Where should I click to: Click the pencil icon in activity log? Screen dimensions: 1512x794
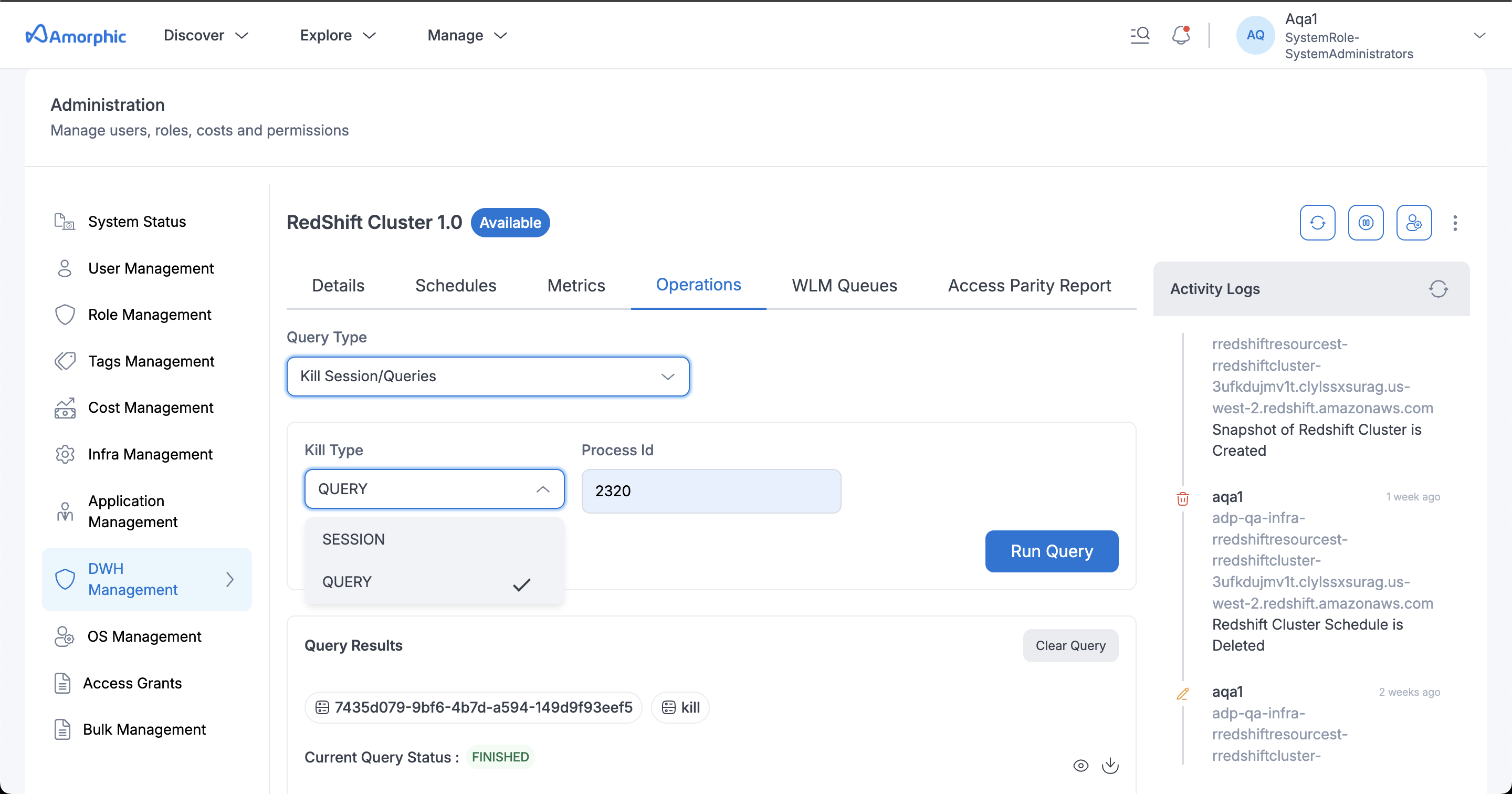tap(1182, 694)
